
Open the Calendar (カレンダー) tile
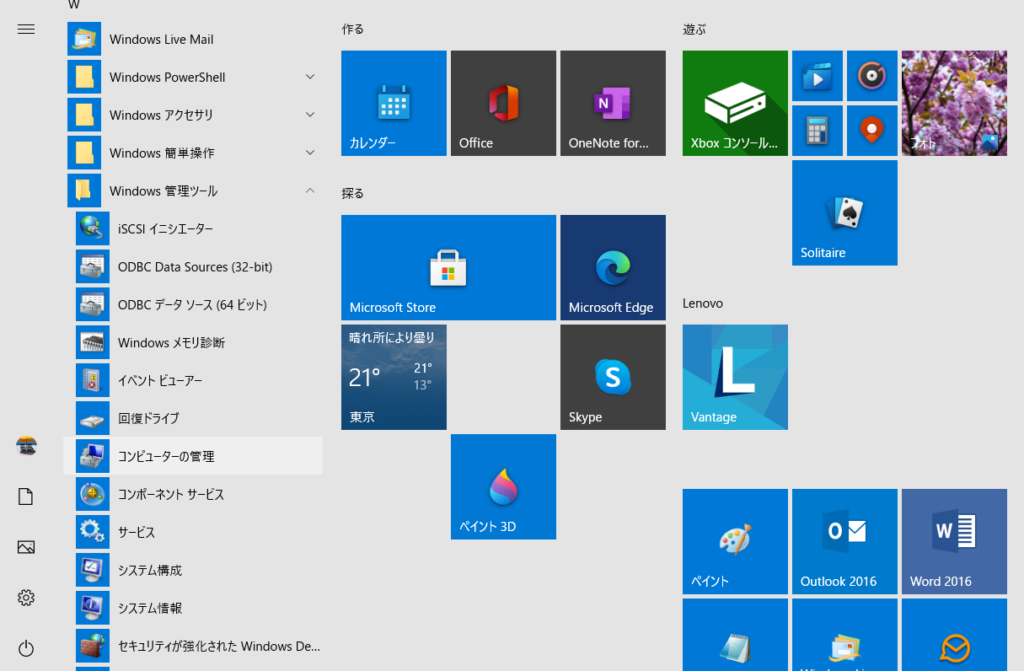[x=393, y=103]
